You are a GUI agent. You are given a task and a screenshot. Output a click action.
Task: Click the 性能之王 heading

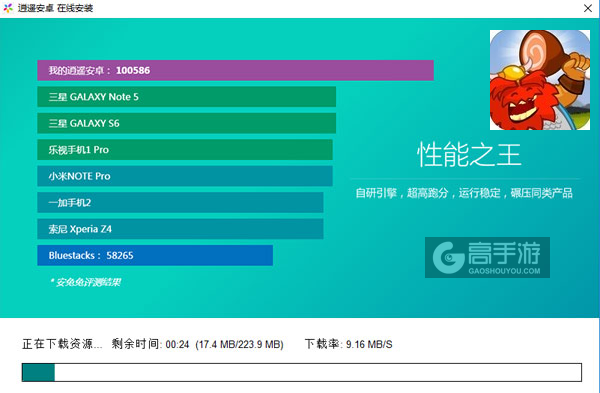tap(469, 155)
